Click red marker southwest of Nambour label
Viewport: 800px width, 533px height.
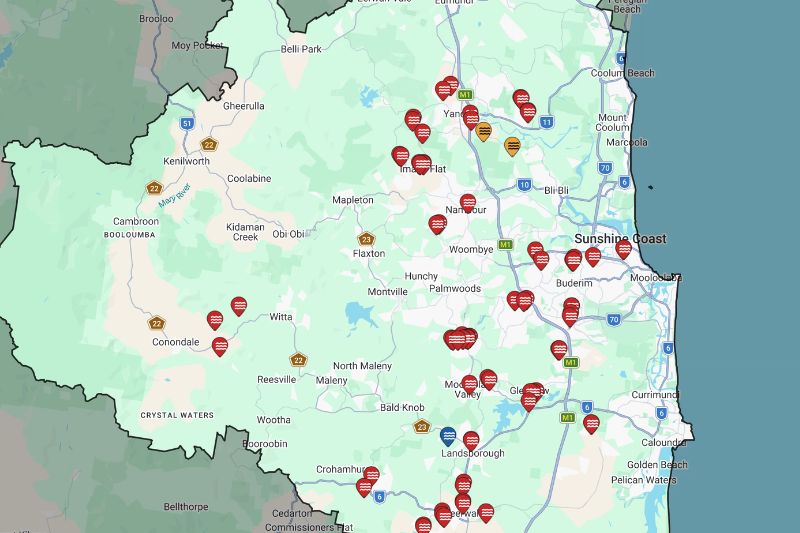[437, 224]
